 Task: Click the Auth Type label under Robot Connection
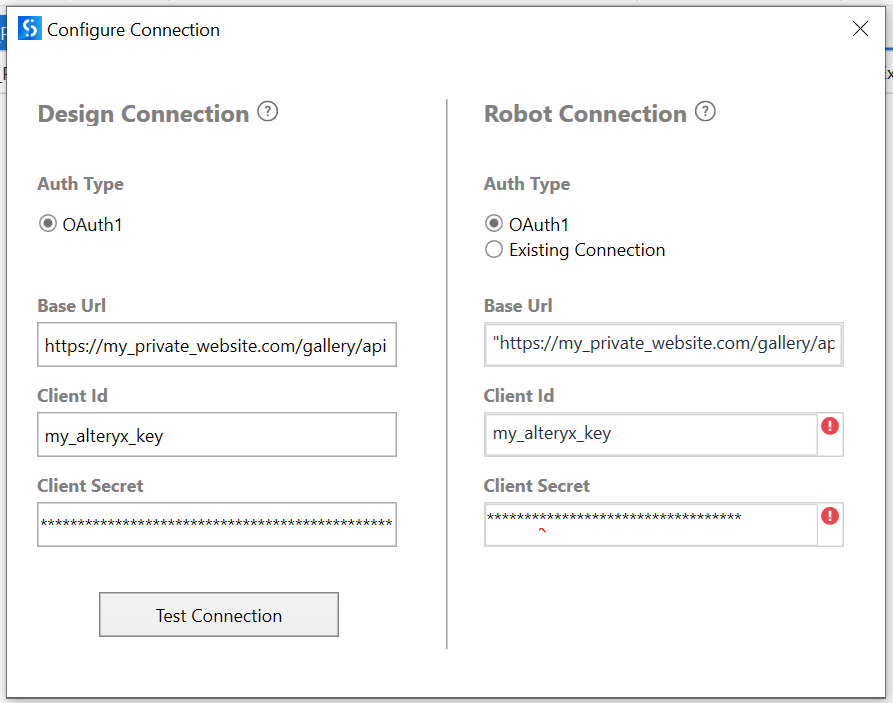coord(527,184)
